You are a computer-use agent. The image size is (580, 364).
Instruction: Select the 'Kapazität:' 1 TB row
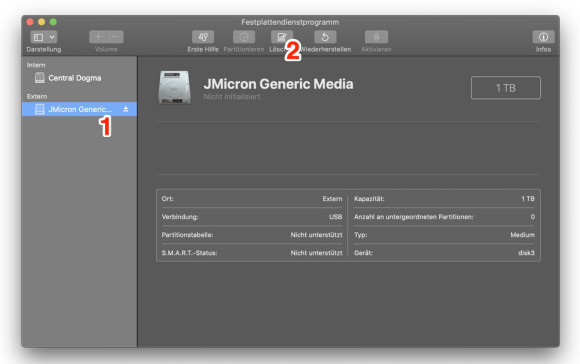444,199
